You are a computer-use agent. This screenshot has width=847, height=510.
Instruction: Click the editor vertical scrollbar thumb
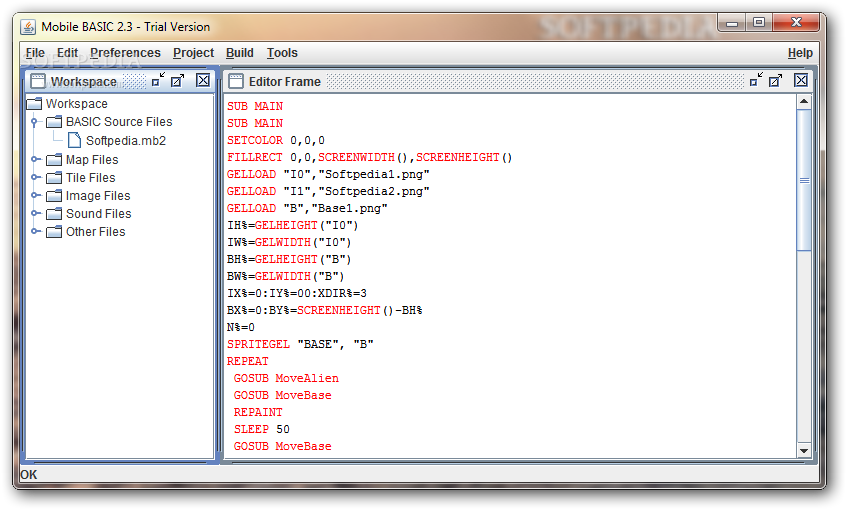point(804,180)
